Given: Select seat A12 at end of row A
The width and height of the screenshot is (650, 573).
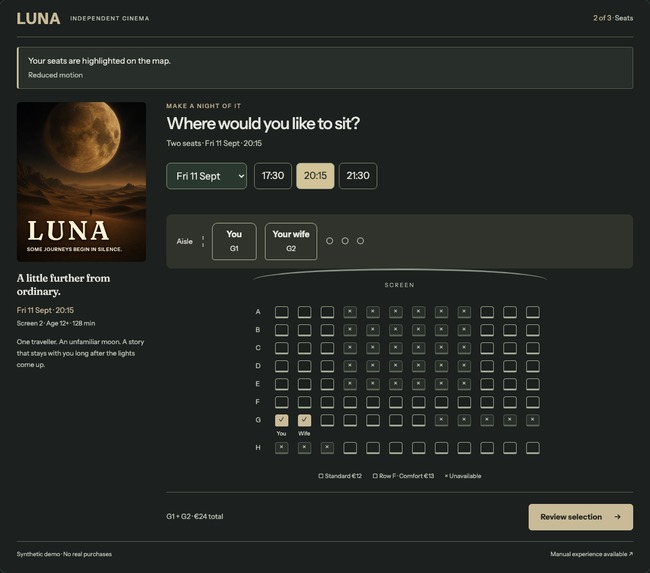Looking at the screenshot, I should [533, 312].
